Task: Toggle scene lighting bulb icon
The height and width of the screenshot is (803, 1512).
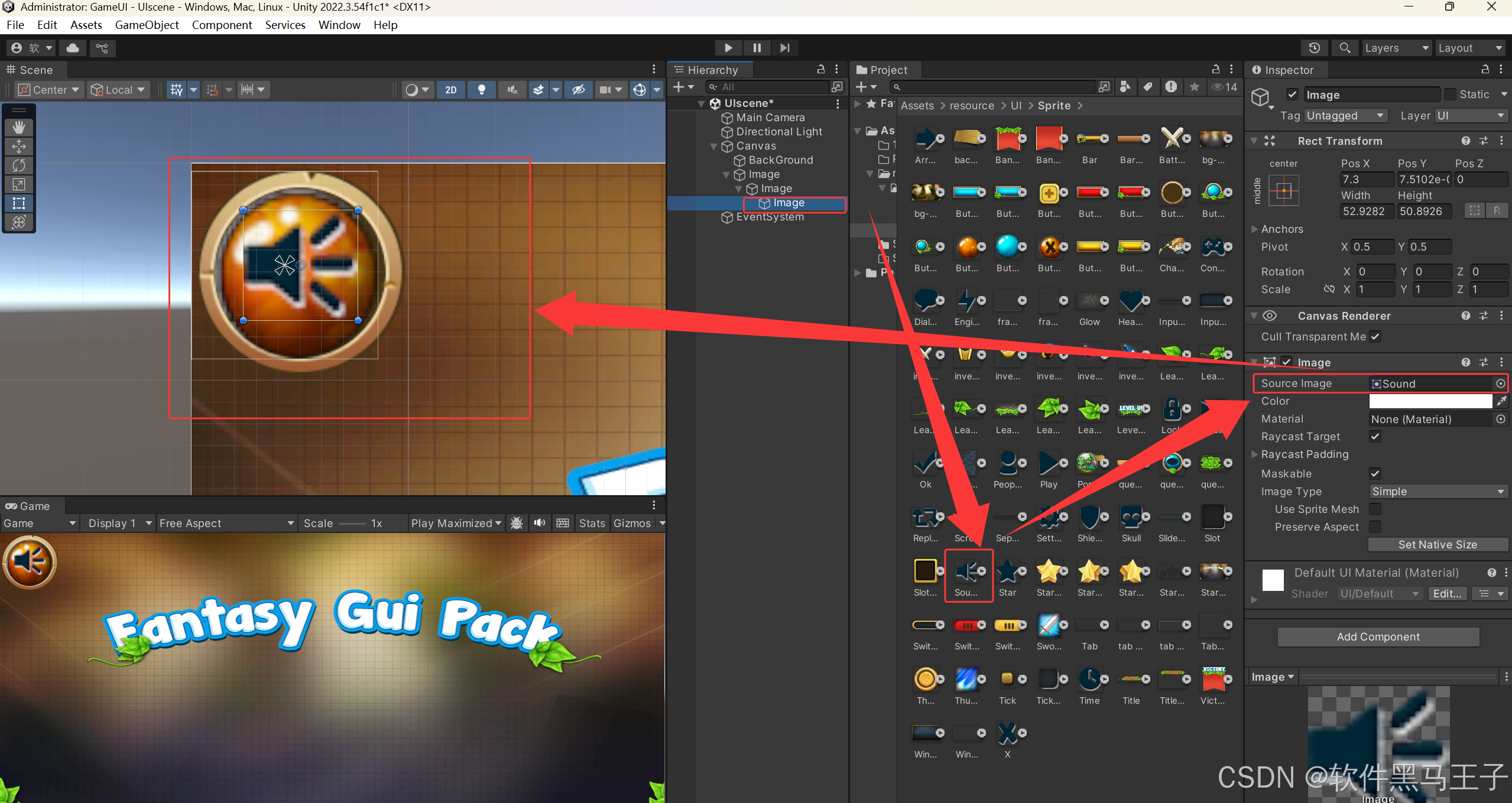Action: tap(482, 90)
